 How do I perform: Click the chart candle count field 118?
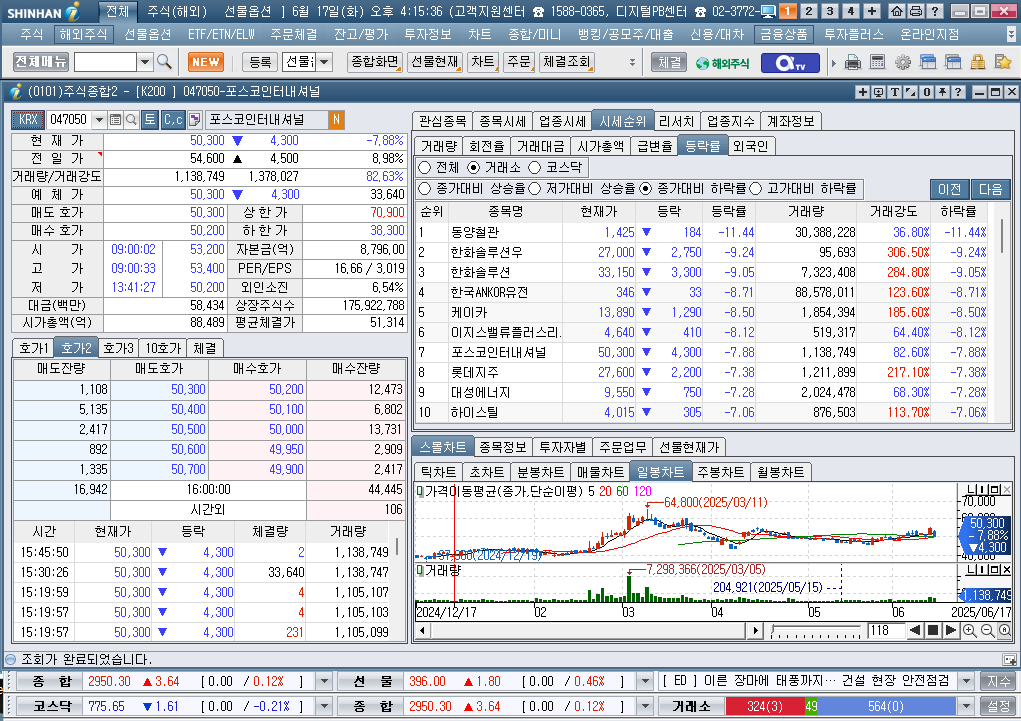(x=884, y=630)
